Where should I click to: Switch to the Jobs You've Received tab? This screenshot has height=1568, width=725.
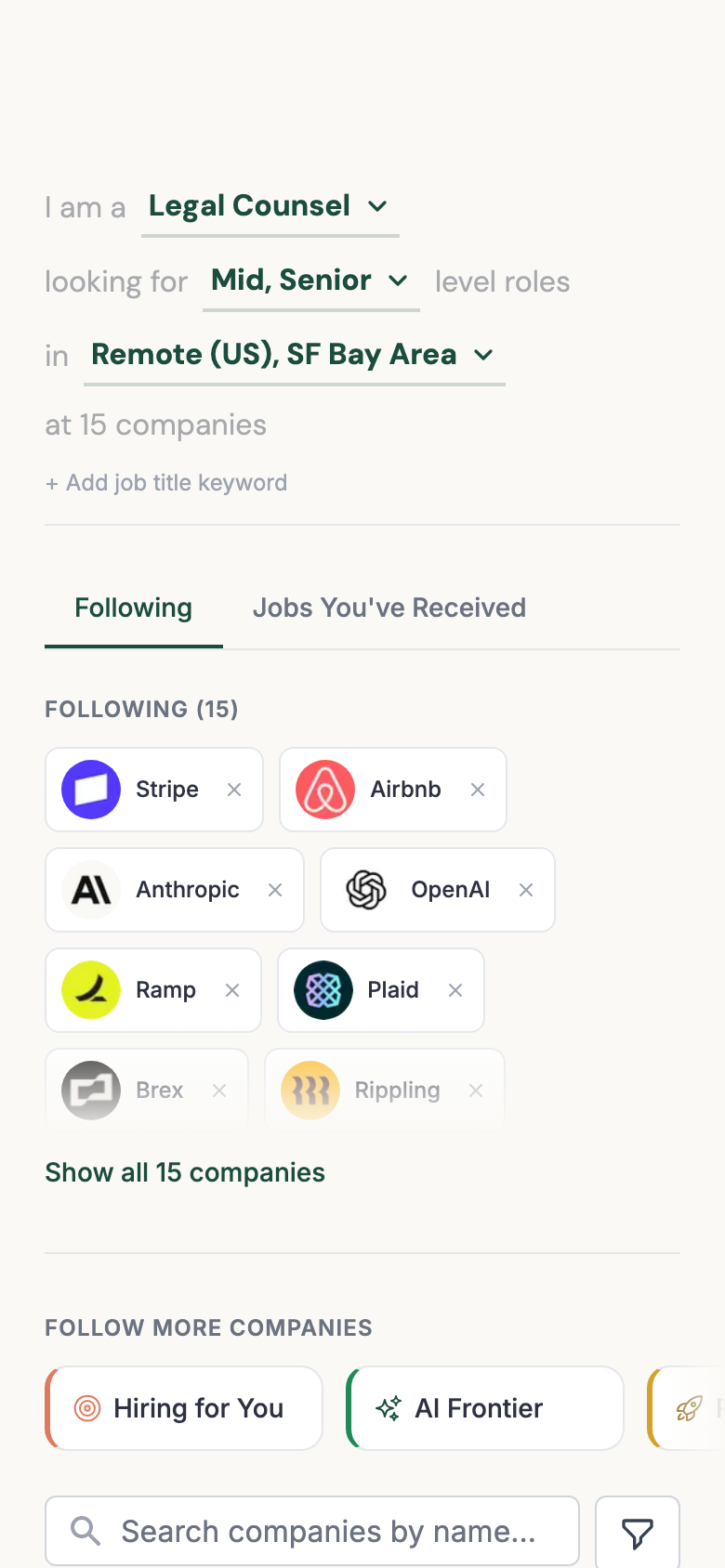click(389, 608)
